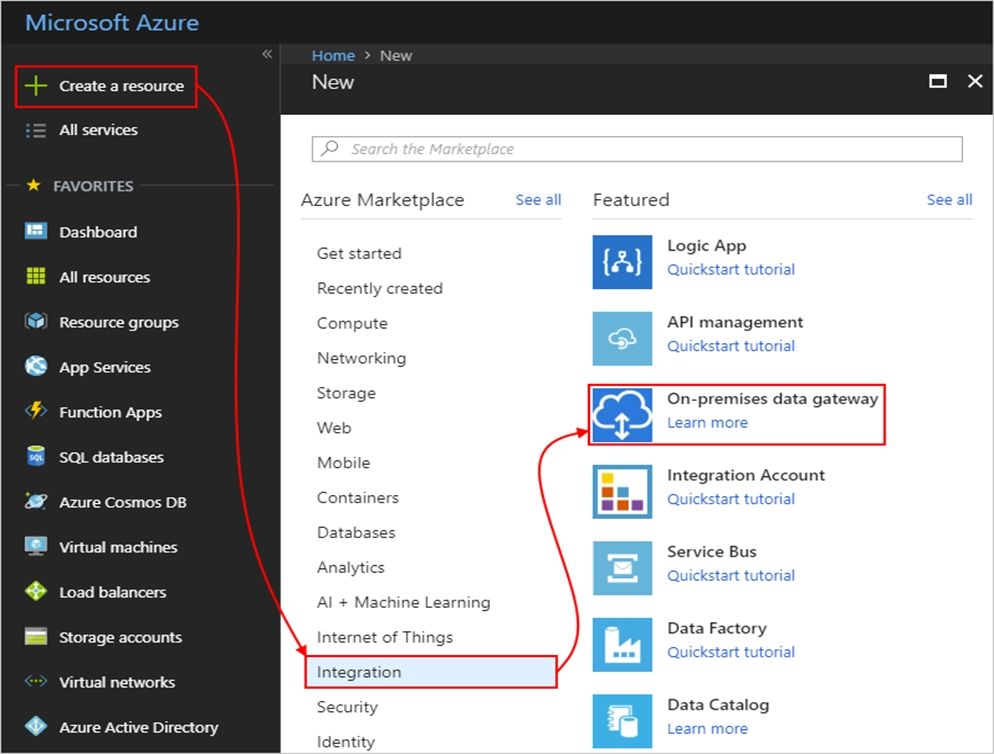
Task: Select Get started category
Action: point(359,254)
